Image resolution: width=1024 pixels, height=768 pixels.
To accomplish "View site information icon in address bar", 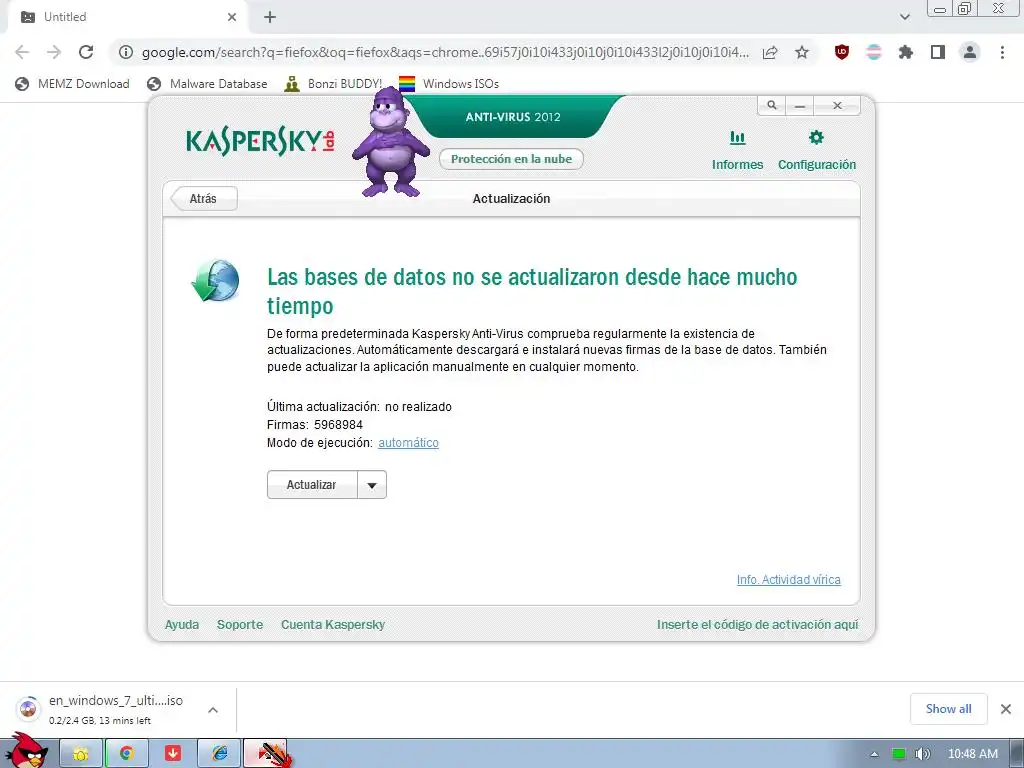I will click(x=126, y=52).
